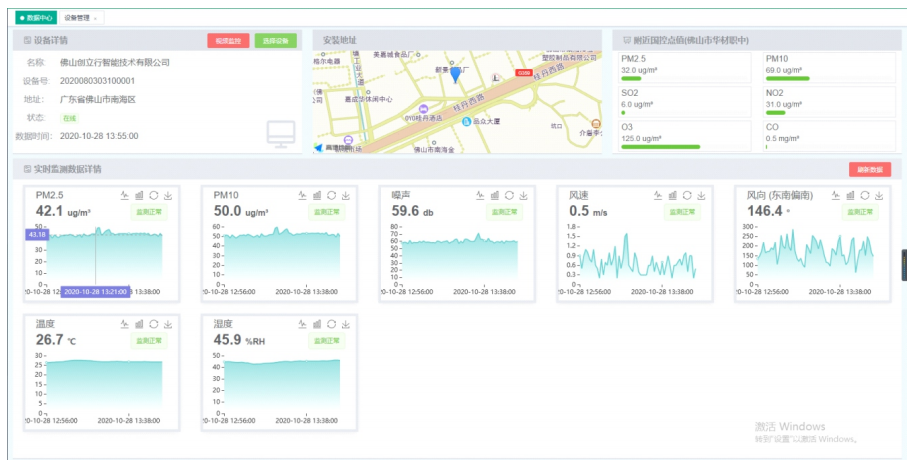This screenshot has width=923, height=460.
Task: Download the 湿度 humidity chart image
Action: click(x=346, y=324)
